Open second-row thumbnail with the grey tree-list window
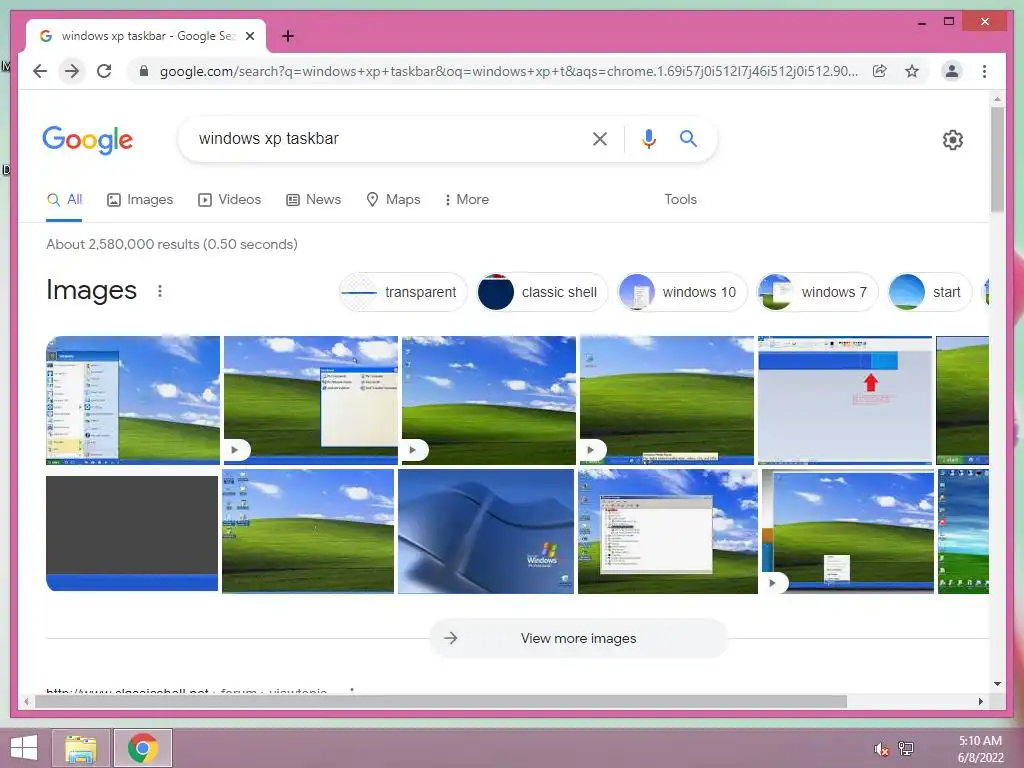This screenshot has height=768, width=1024. [667, 532]
